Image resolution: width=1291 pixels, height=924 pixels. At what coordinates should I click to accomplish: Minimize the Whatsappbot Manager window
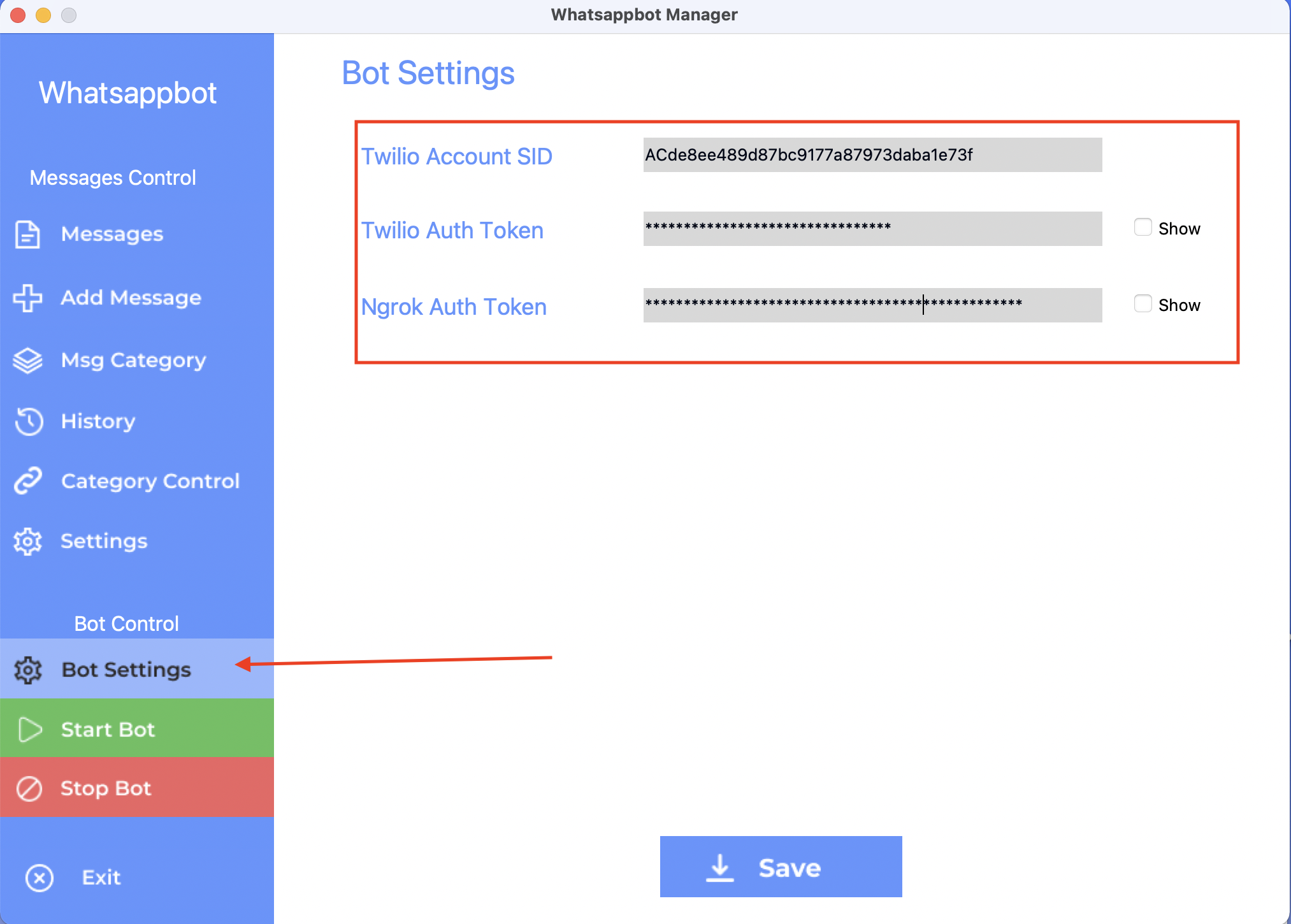coord(43,15)
